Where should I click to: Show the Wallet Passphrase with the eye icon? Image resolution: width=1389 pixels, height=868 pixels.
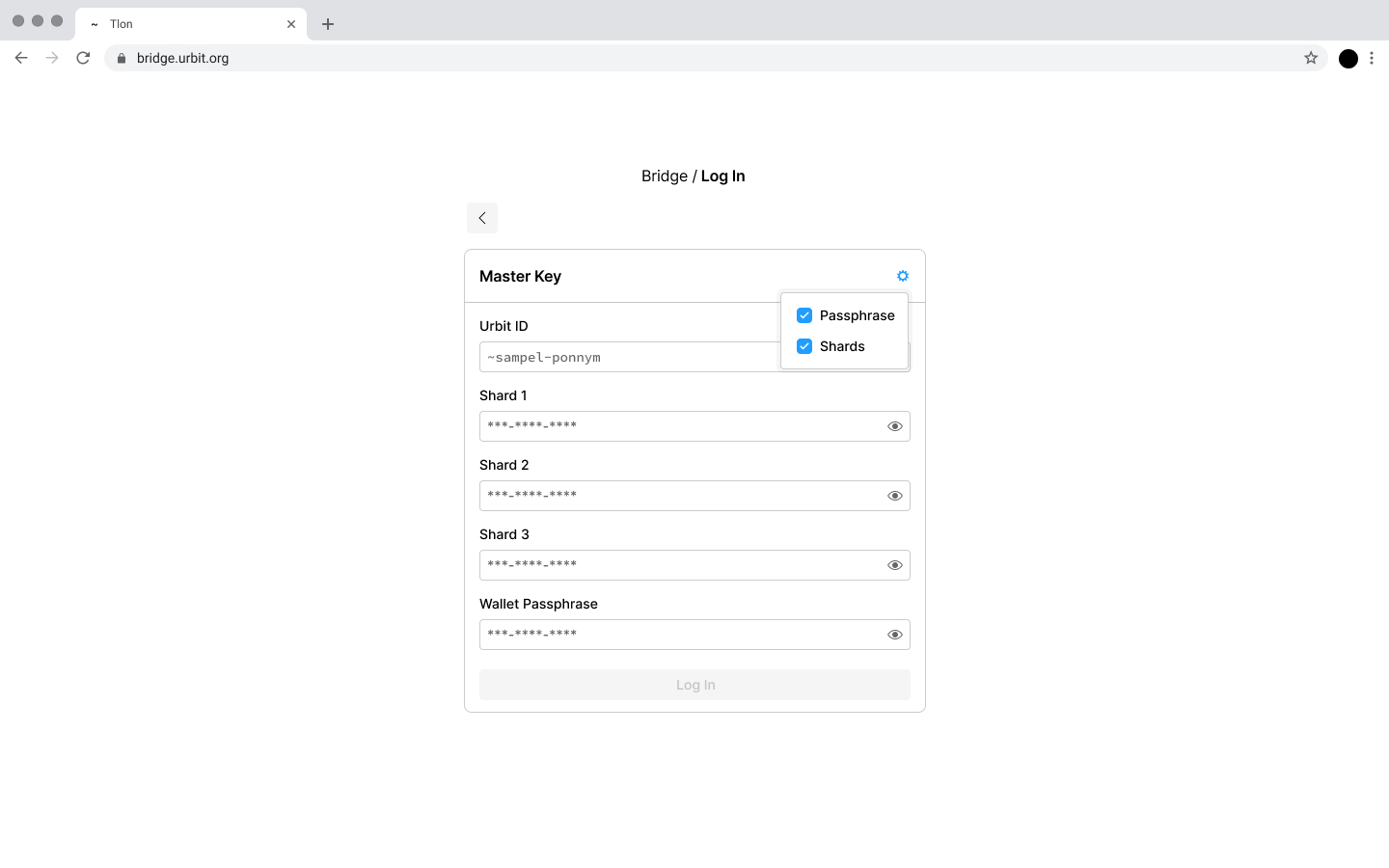point(894,634)
